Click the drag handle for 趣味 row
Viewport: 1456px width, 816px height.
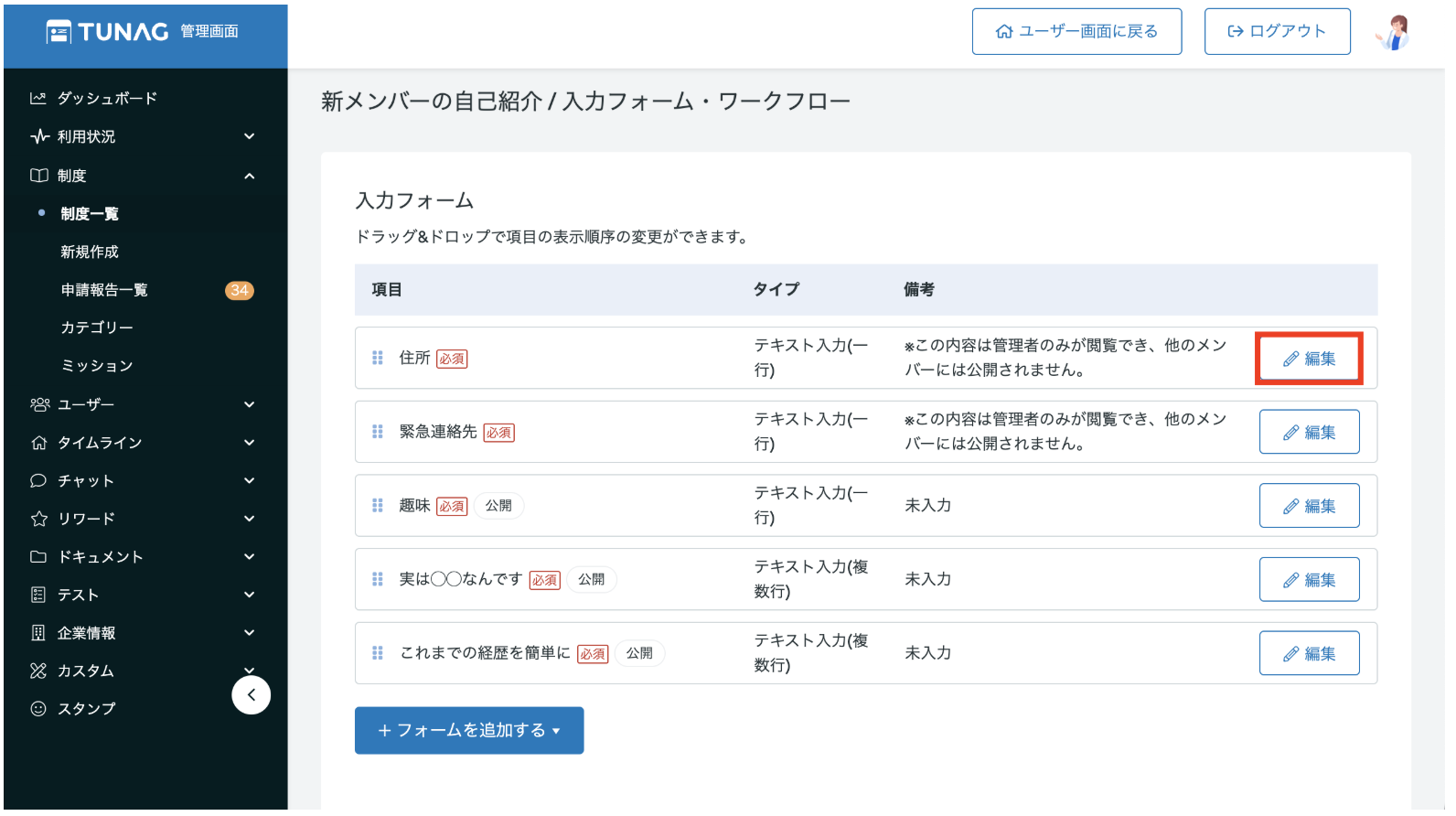pos(378,506)
